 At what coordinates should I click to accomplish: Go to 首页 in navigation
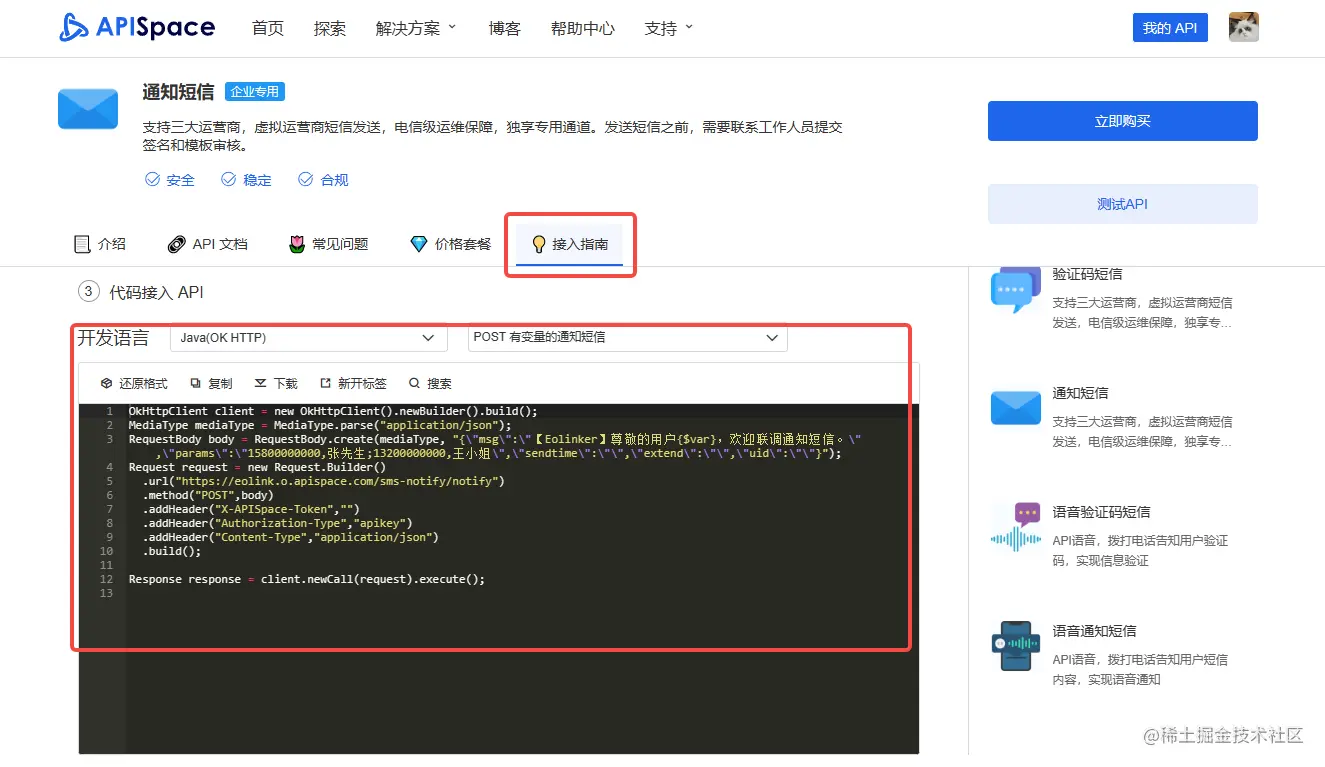(x=268, y=29)
